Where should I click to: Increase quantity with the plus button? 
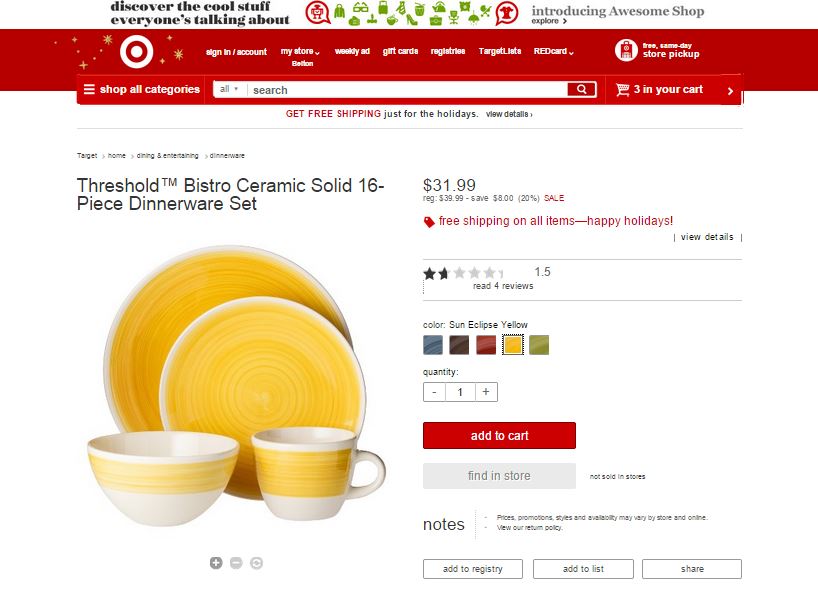[x=486, y=392]
